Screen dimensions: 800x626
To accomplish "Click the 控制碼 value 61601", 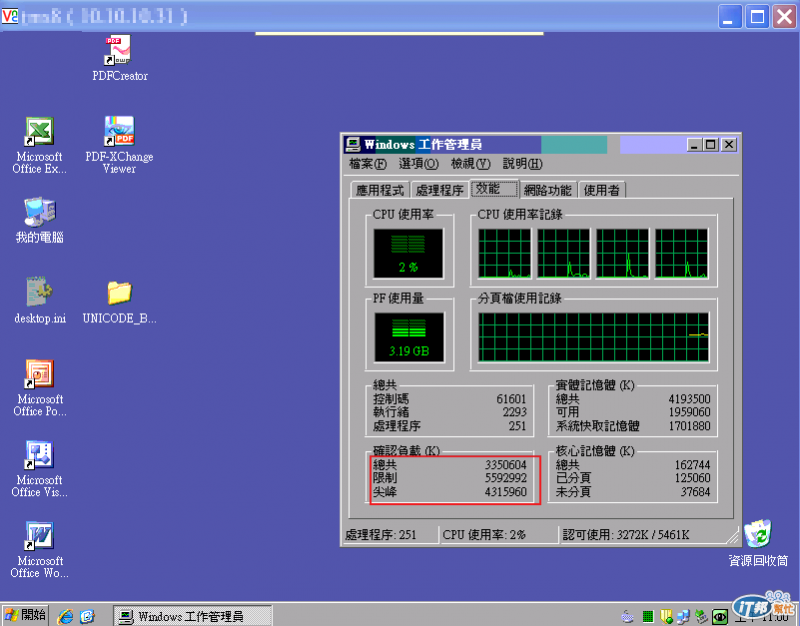I will (x=511, y=399).
